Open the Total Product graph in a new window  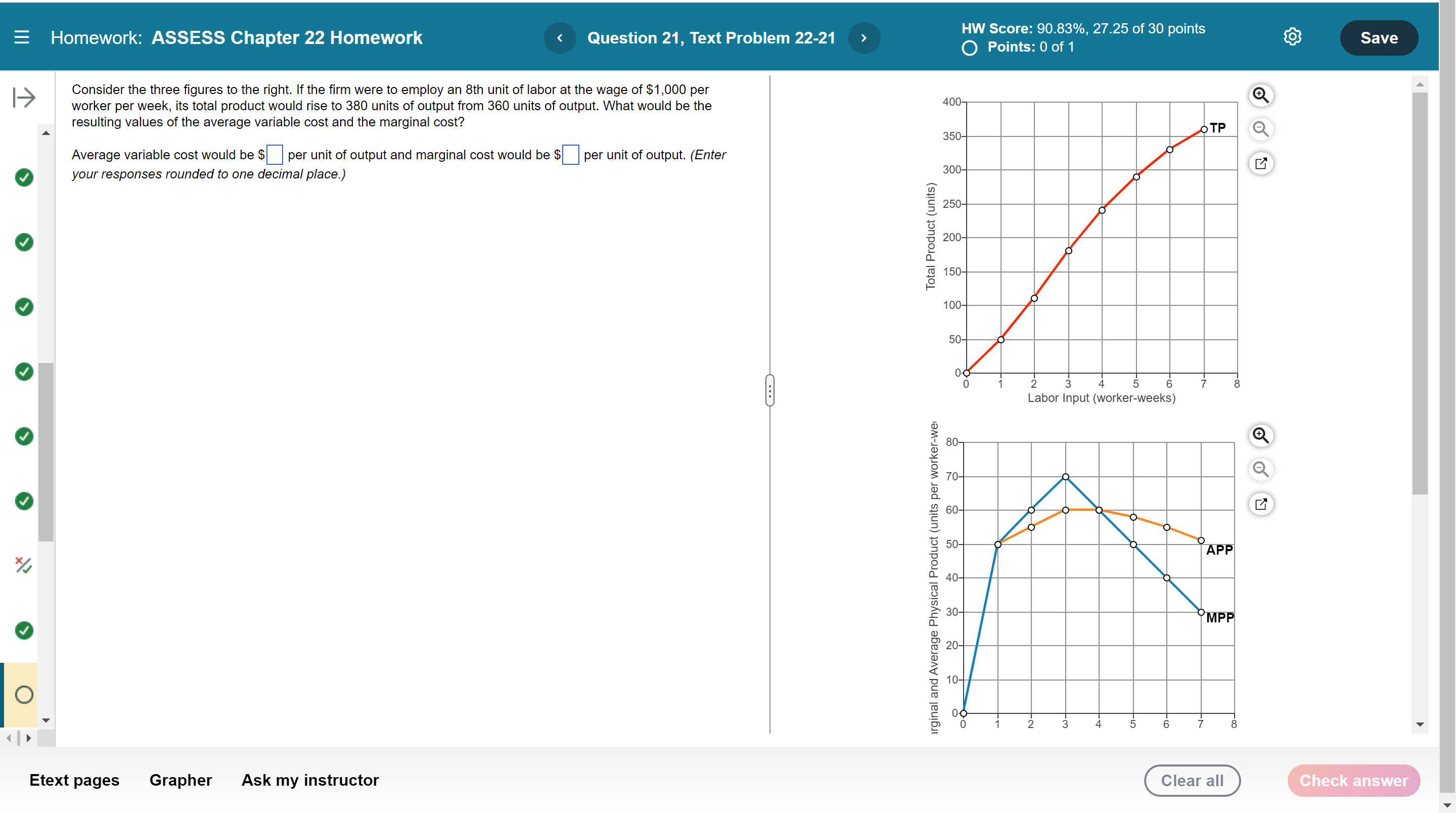pyautogui.click(x=1261, y=163)
